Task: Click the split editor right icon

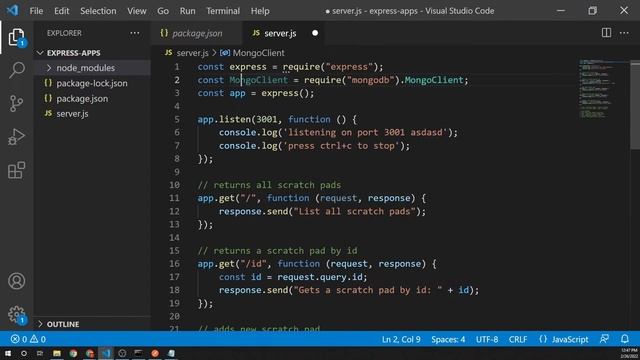Action: point(606,33)
